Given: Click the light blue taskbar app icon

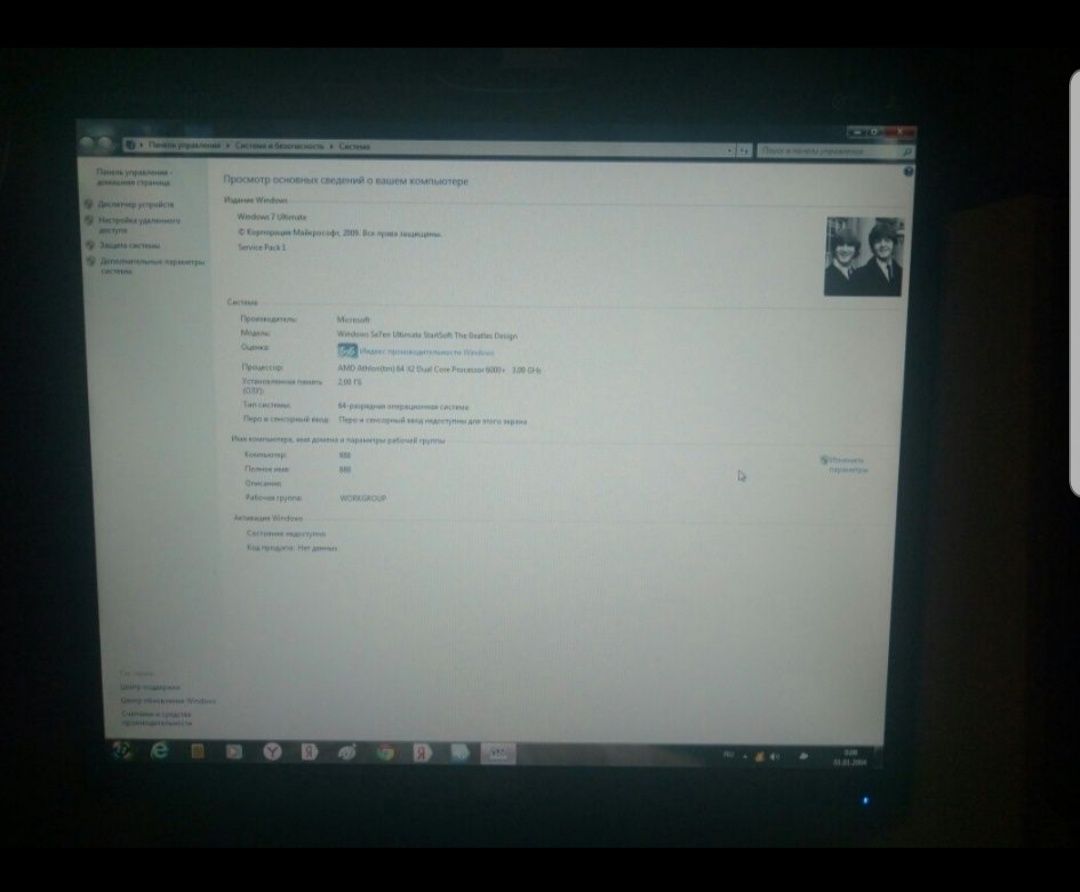Looking at the screenshot, I should (x=460, y=753).
